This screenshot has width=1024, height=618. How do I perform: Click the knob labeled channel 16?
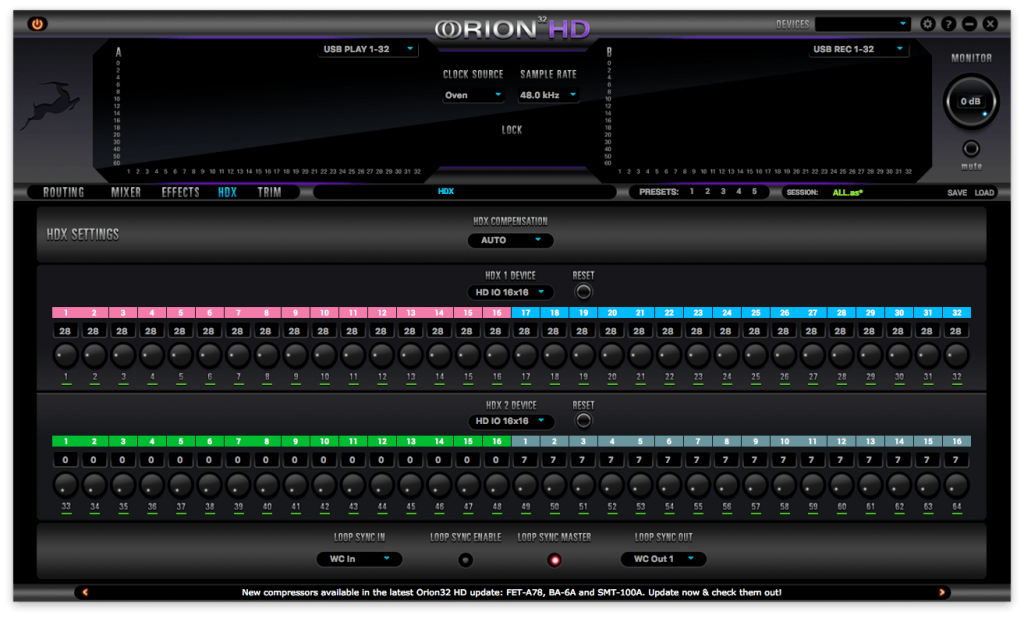[x=496, y=356]
